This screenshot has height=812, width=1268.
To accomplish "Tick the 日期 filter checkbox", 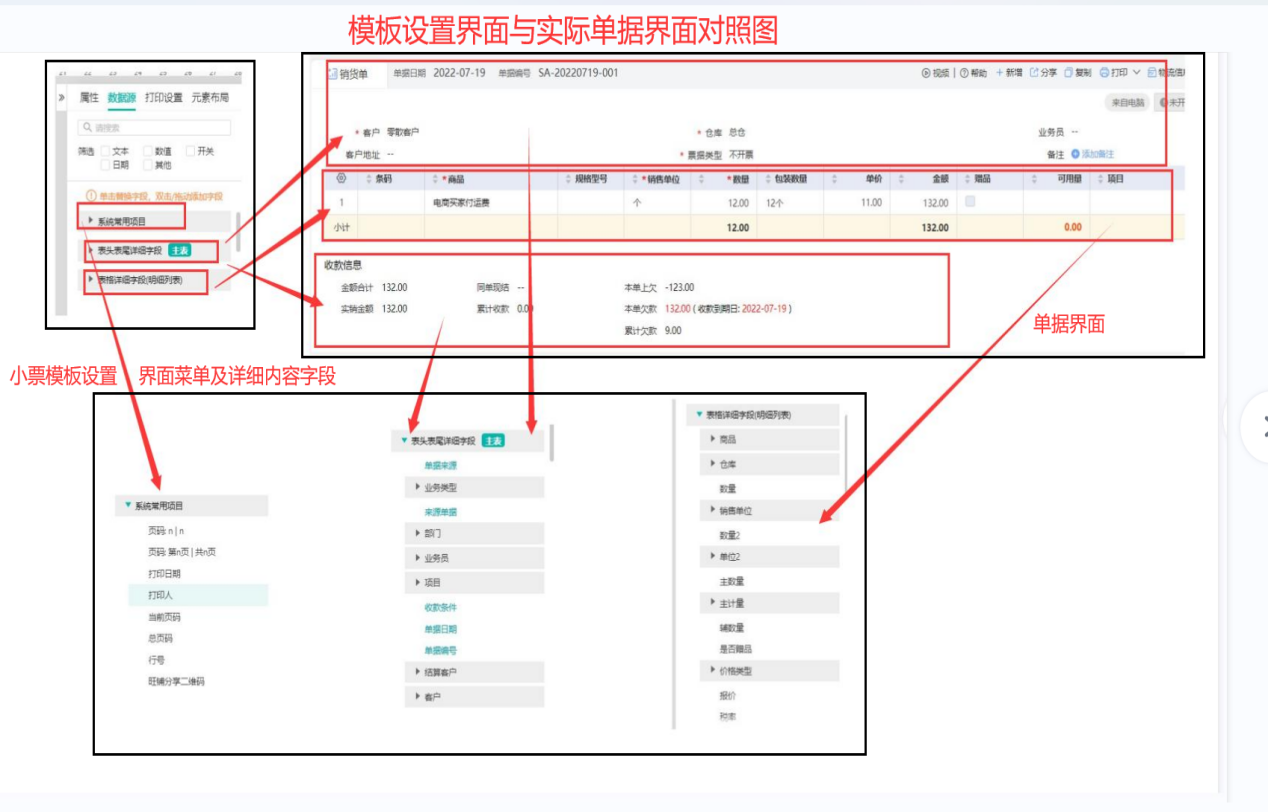I will [105, 165].
